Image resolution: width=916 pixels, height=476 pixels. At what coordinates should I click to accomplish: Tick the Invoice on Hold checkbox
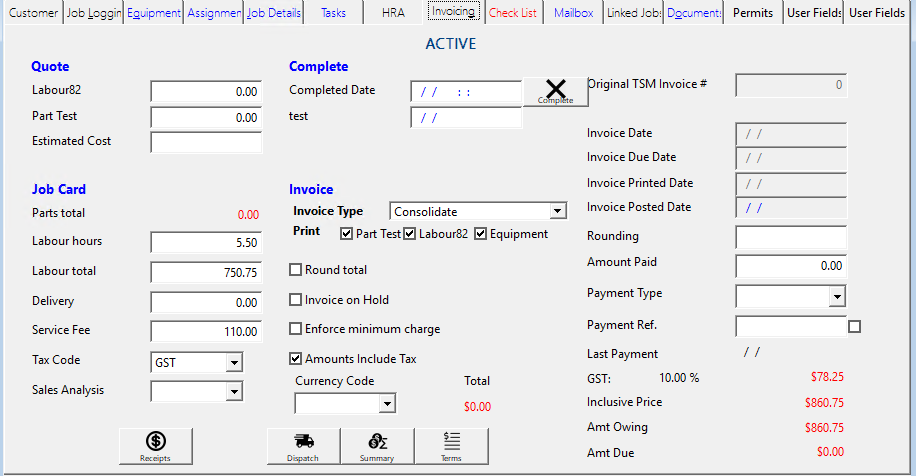click(x=296, y=300)
